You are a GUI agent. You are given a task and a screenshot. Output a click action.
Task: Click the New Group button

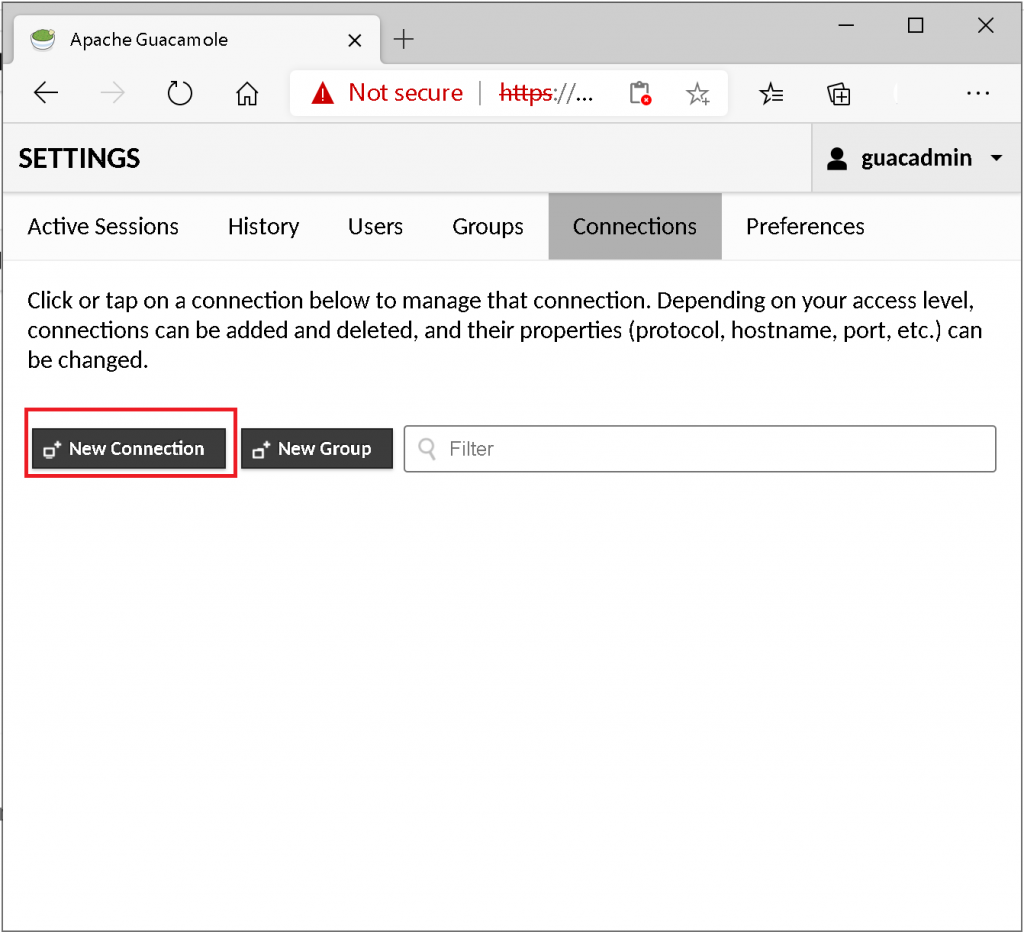(x=316, y=449)
